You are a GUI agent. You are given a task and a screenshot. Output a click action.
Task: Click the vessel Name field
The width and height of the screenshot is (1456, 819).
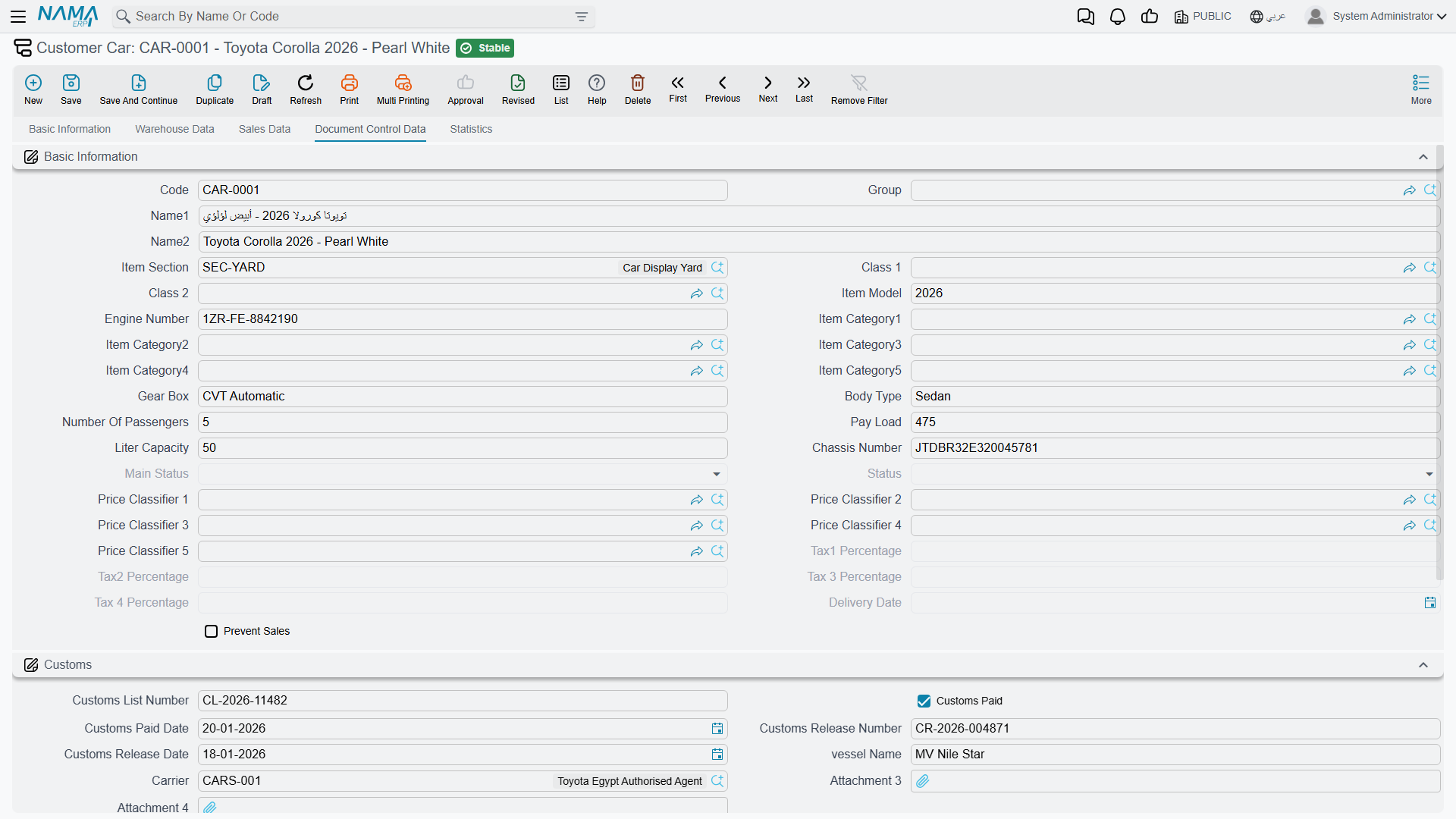point(1175,755)
